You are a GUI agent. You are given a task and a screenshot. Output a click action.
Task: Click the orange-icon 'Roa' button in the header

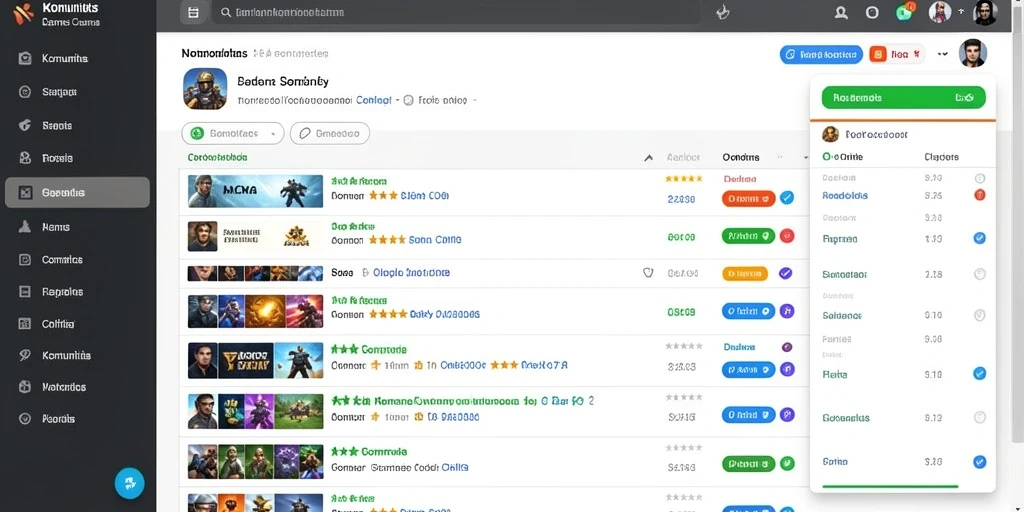[x=897, y=55]
